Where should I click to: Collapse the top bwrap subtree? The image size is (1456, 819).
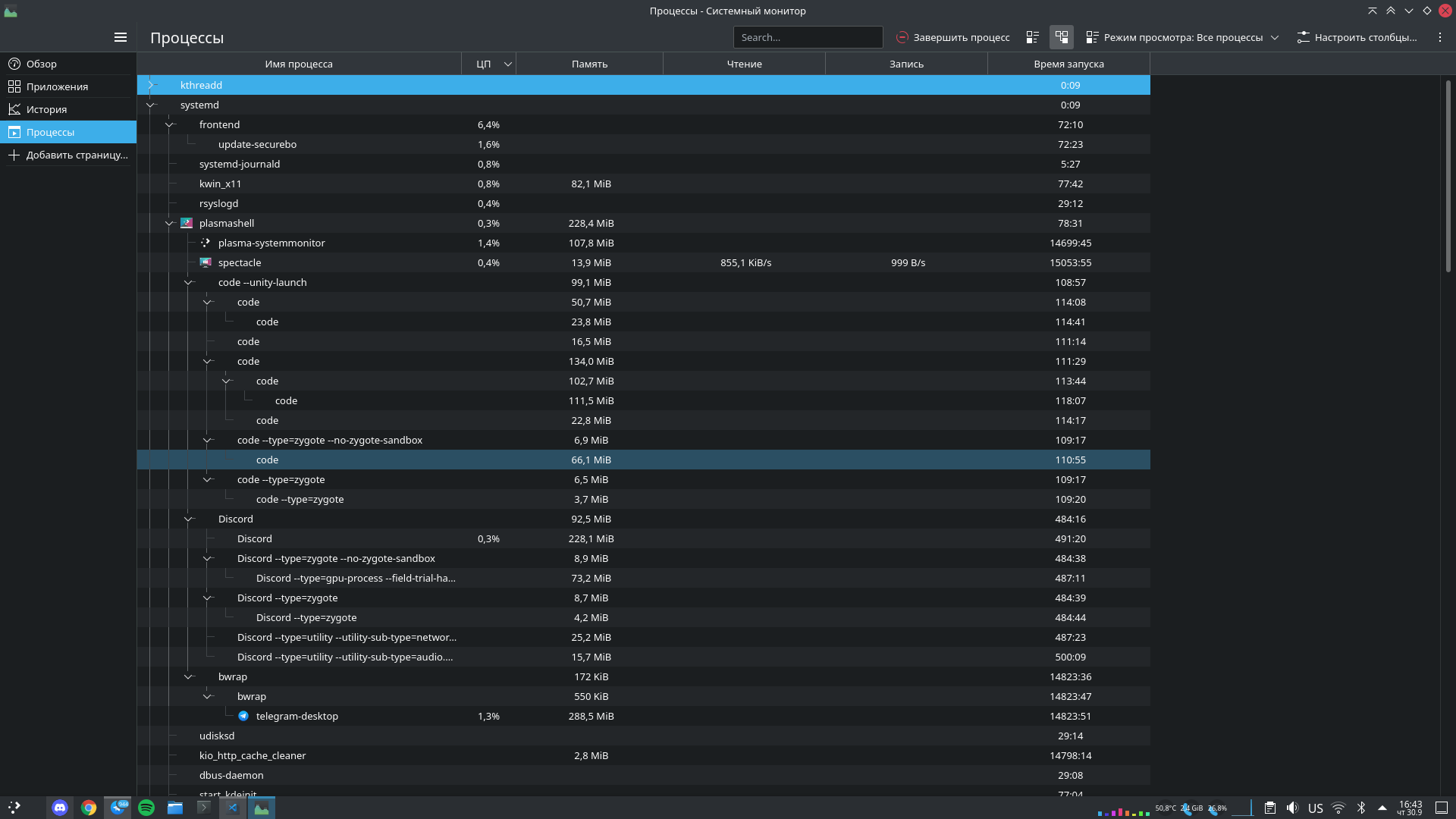[188, 676]
